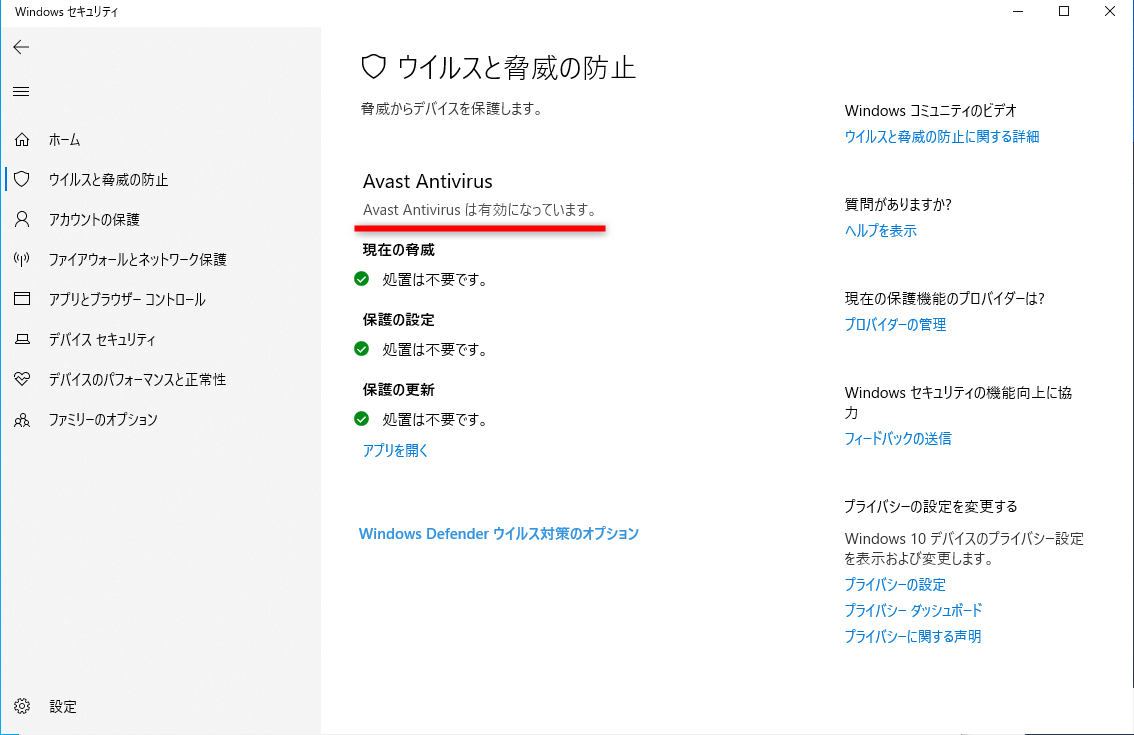Open プライバシー ダッシュボード

point(911,610)
